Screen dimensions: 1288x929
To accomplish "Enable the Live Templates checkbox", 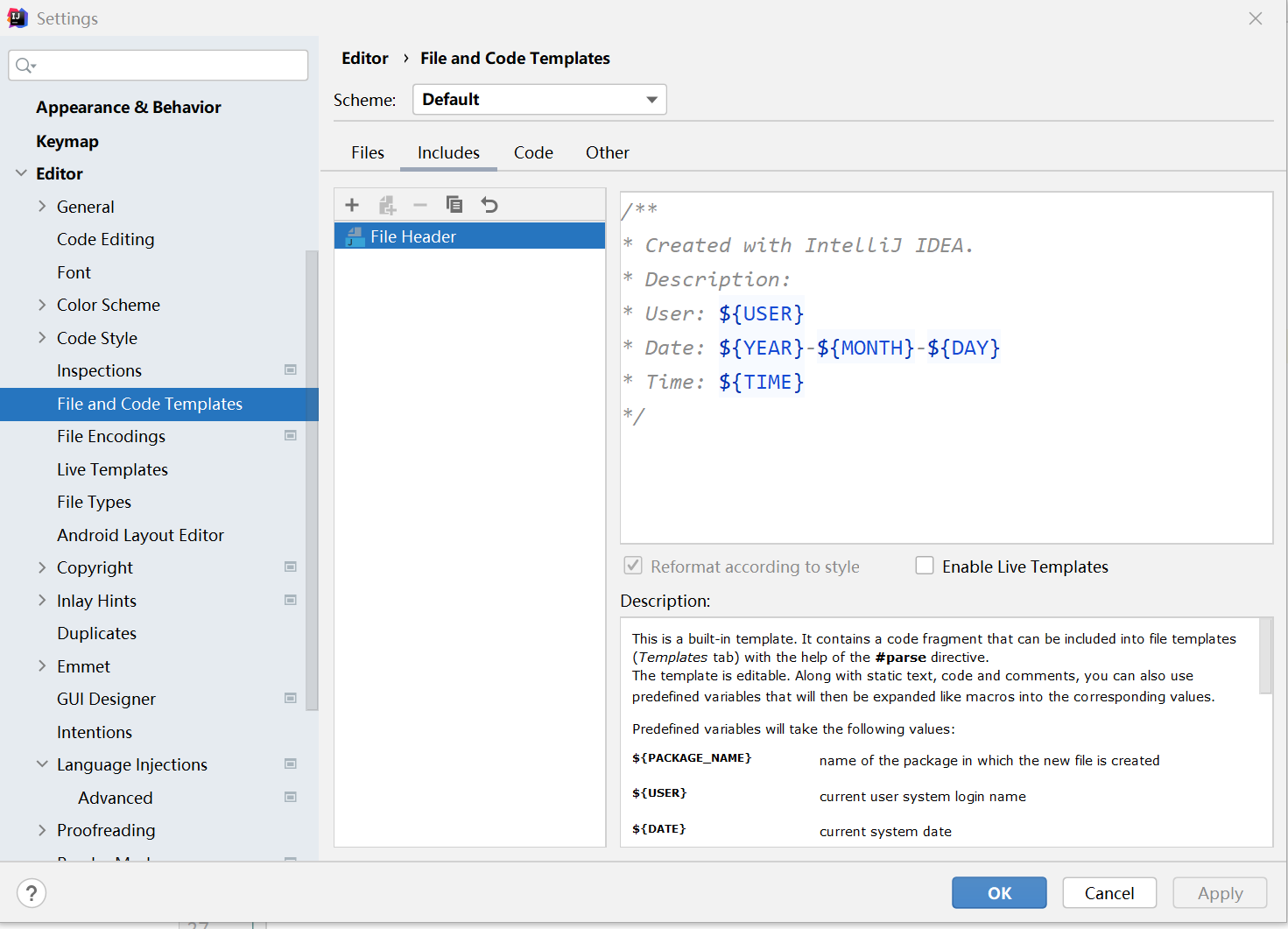I will point(925,566).
